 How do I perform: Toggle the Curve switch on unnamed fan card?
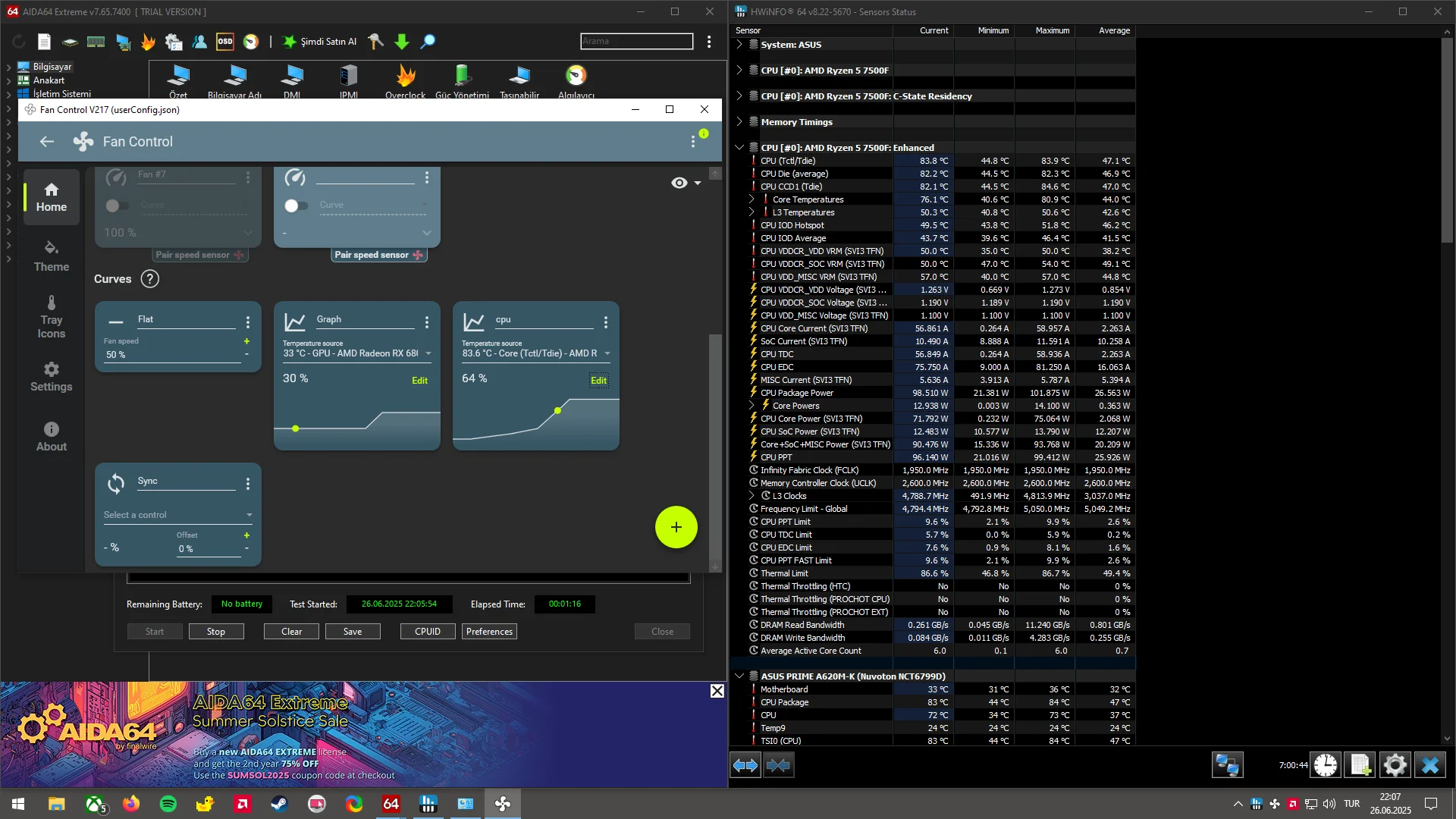coord(296,206)
